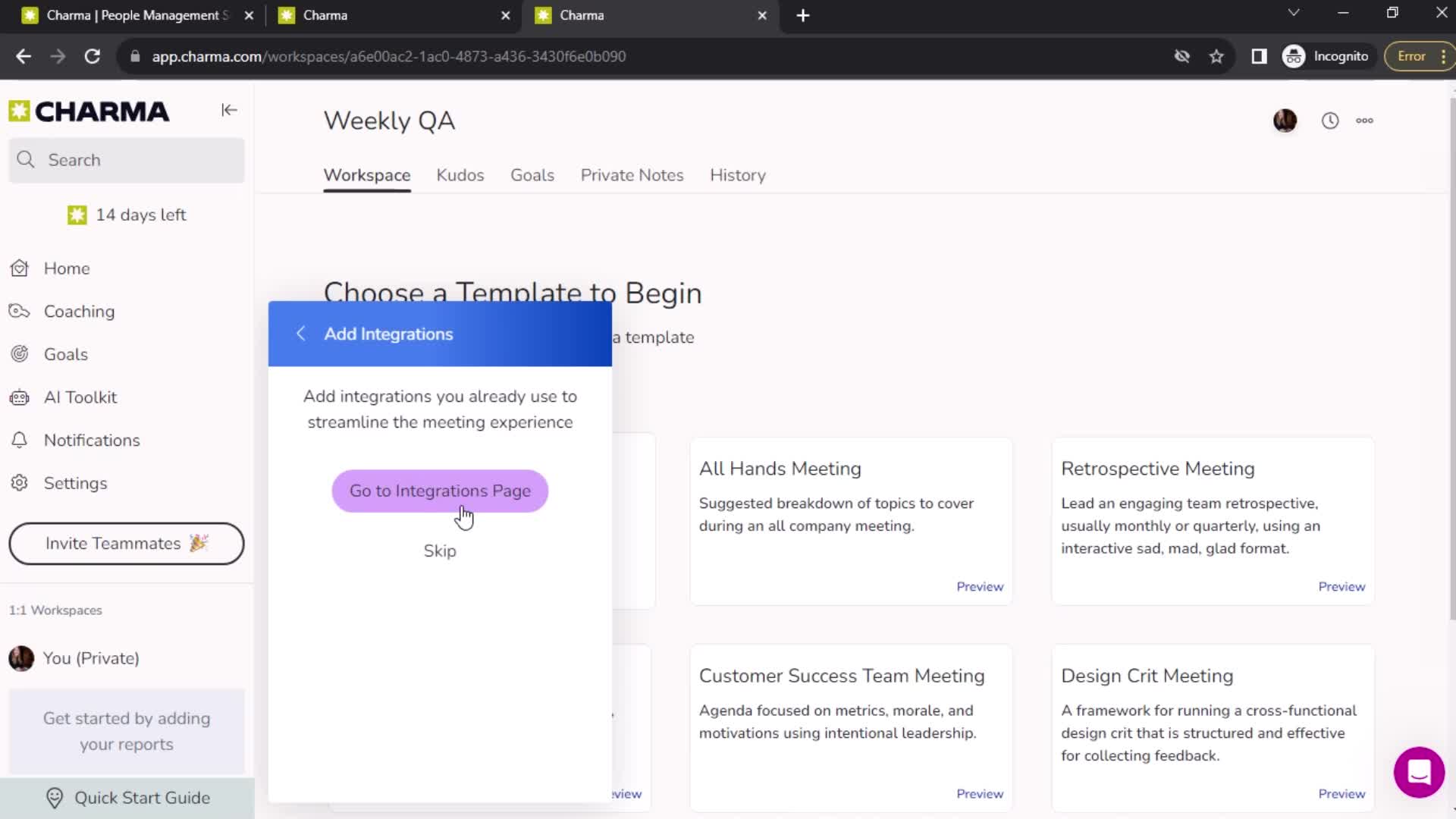Bookmark this page with star icon
This screenshot has height=819, width=1456.
pyautogui.click(x=1216, y=56)
